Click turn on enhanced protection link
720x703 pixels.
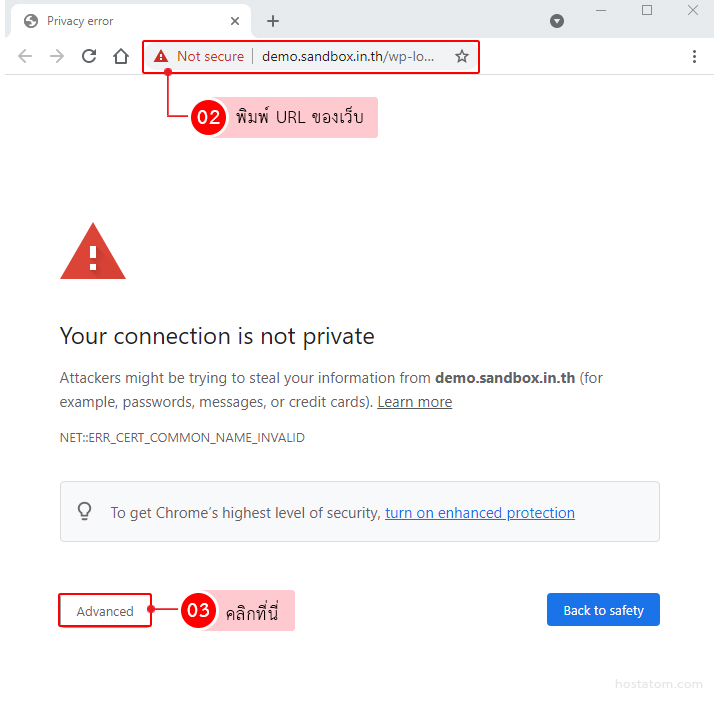(x=480, y=513)
